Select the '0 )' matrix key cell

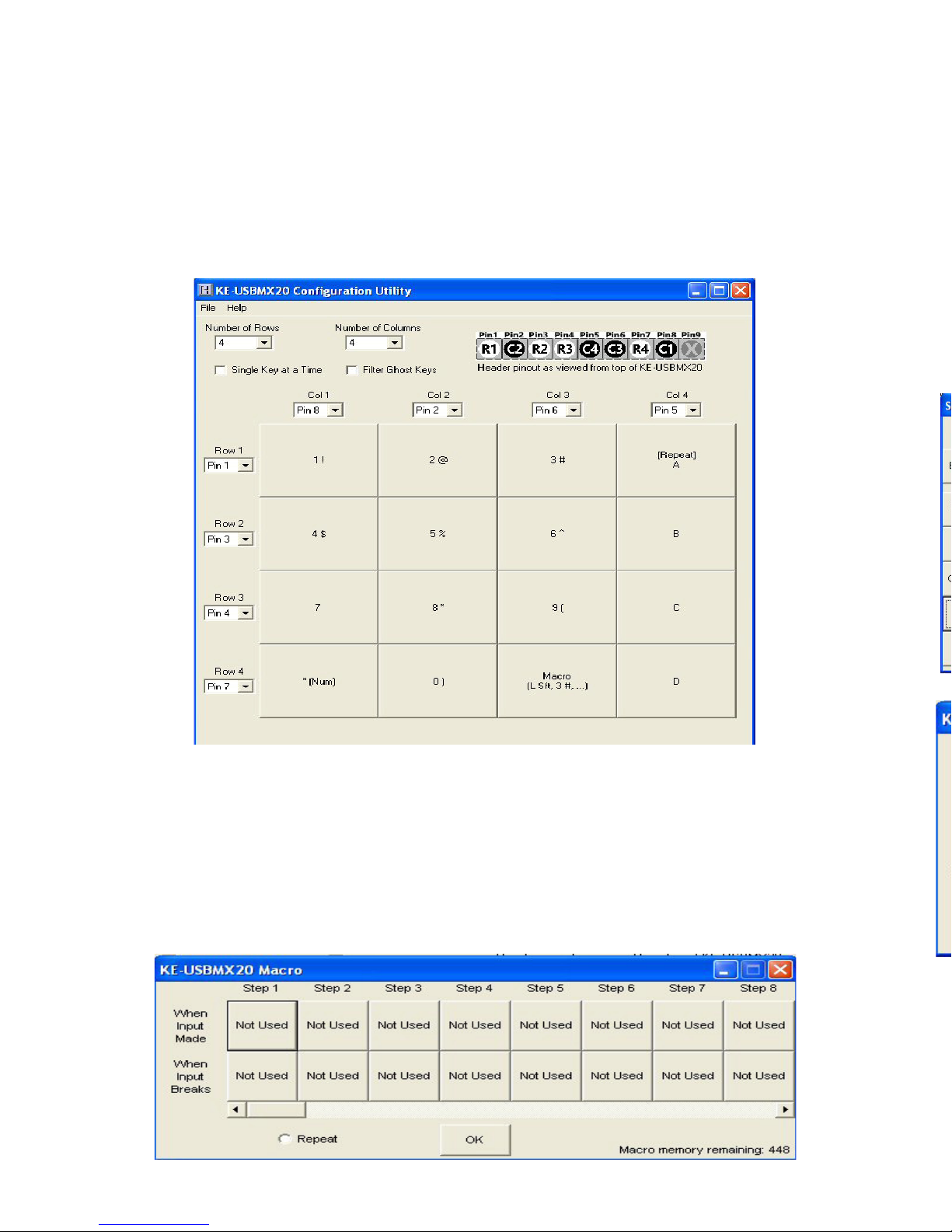tap(438, 681)
